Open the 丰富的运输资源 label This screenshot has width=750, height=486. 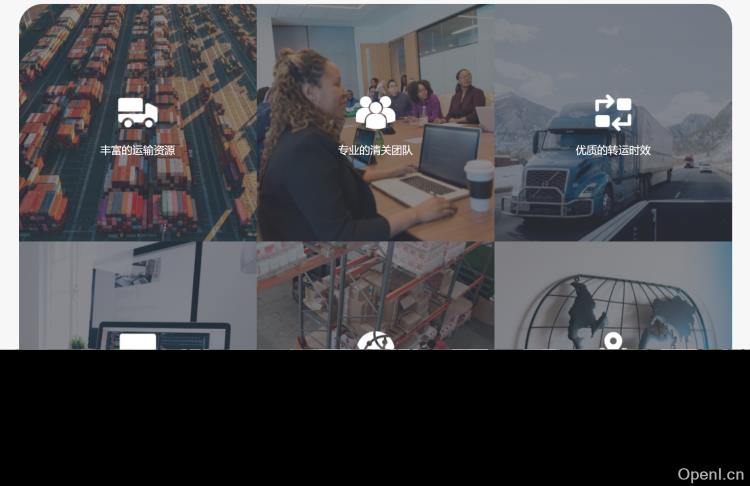pyautogui.click(x=138, y=150)
